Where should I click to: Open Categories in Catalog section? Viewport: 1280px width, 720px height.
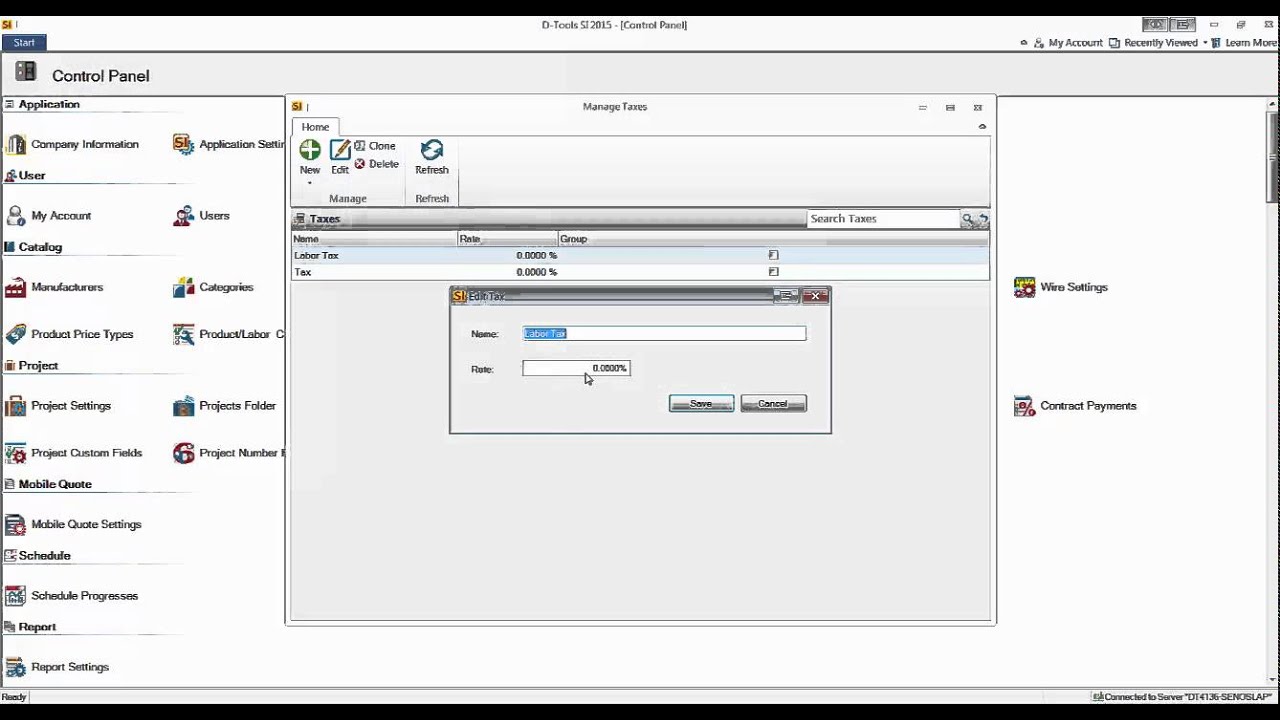(213, 287)
